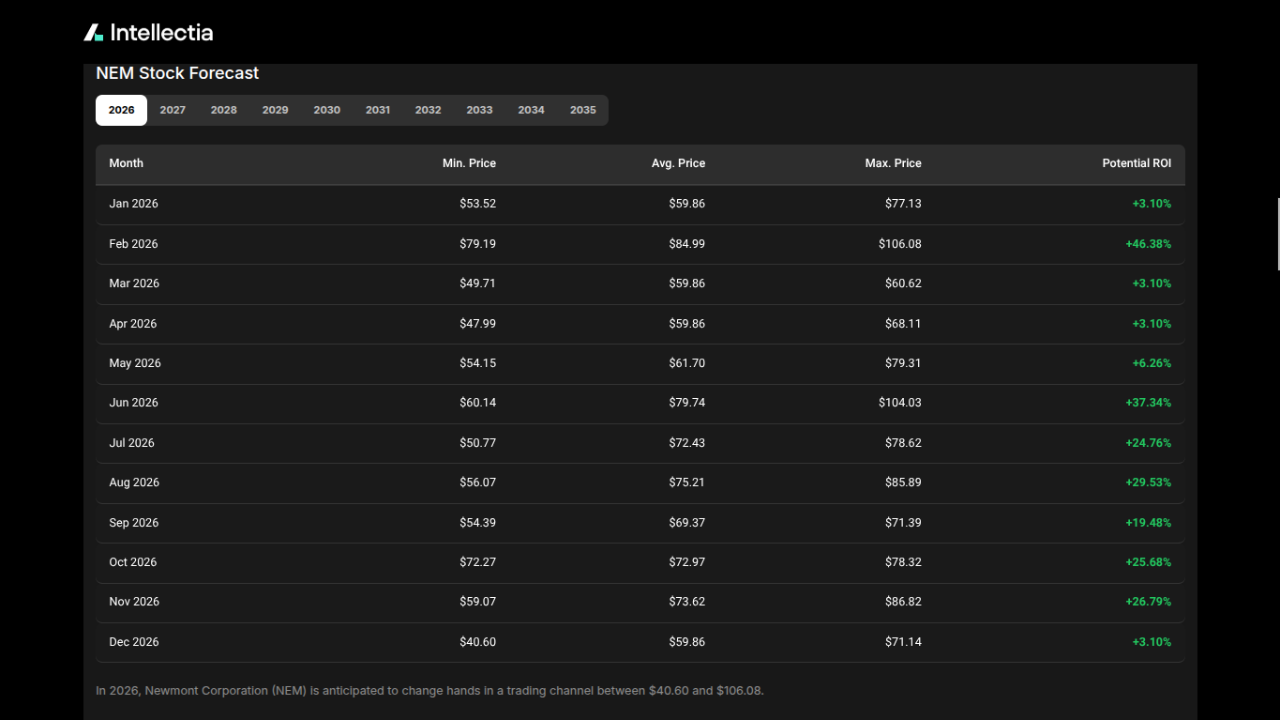This screenshot has width=1280, height=720.
Task: Click the +19.48% ROI value
Action: pyautogui.click(x=1148, y=523)
